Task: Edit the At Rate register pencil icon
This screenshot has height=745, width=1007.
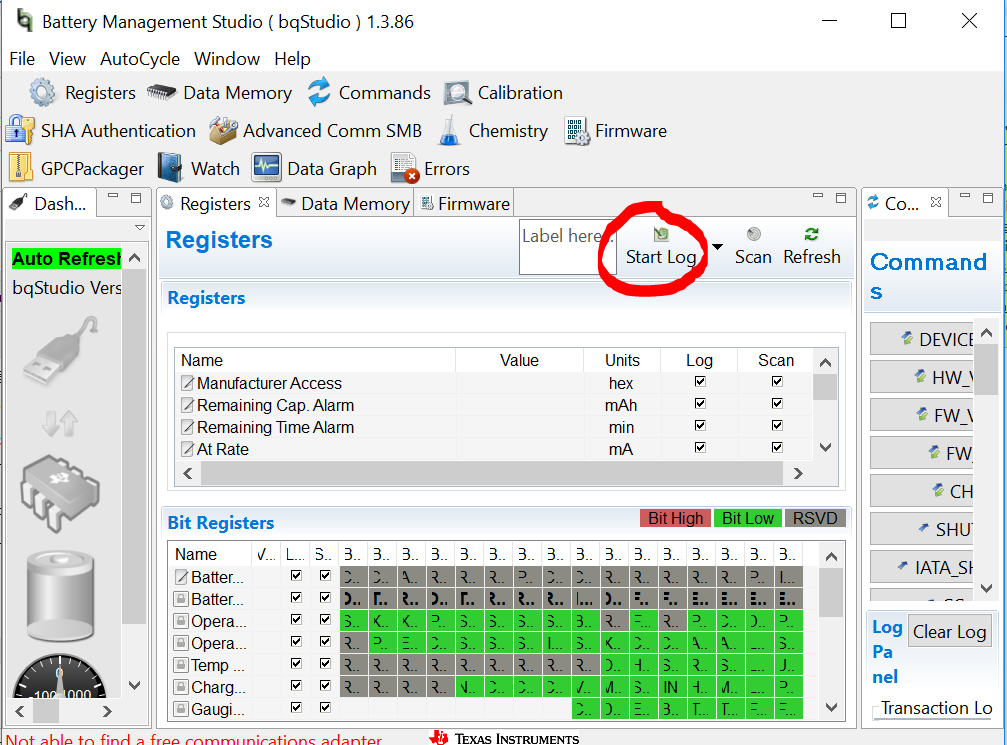Action: (x=187, y=449)
